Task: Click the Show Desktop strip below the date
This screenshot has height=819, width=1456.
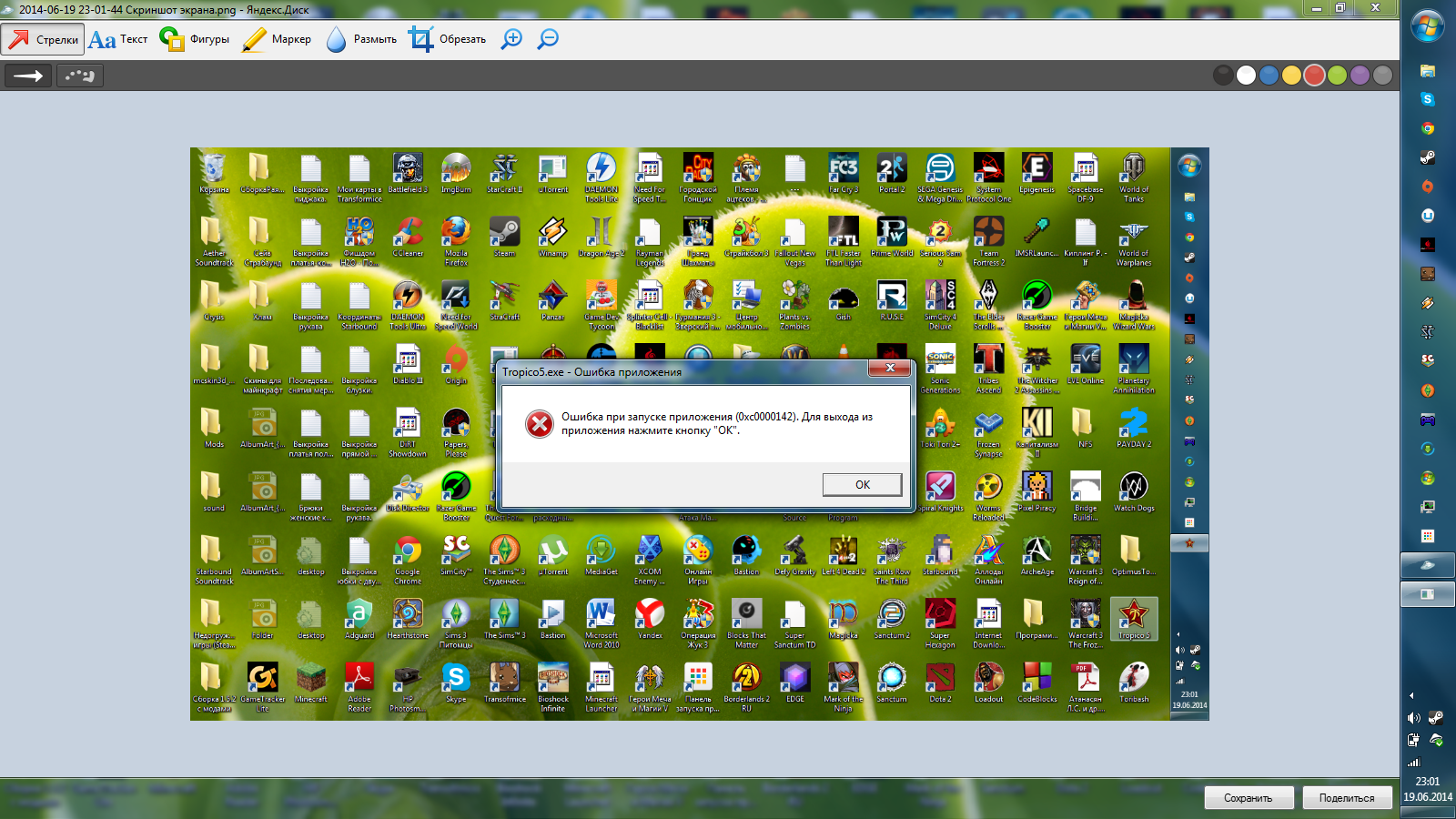Action: (1428, 813)
